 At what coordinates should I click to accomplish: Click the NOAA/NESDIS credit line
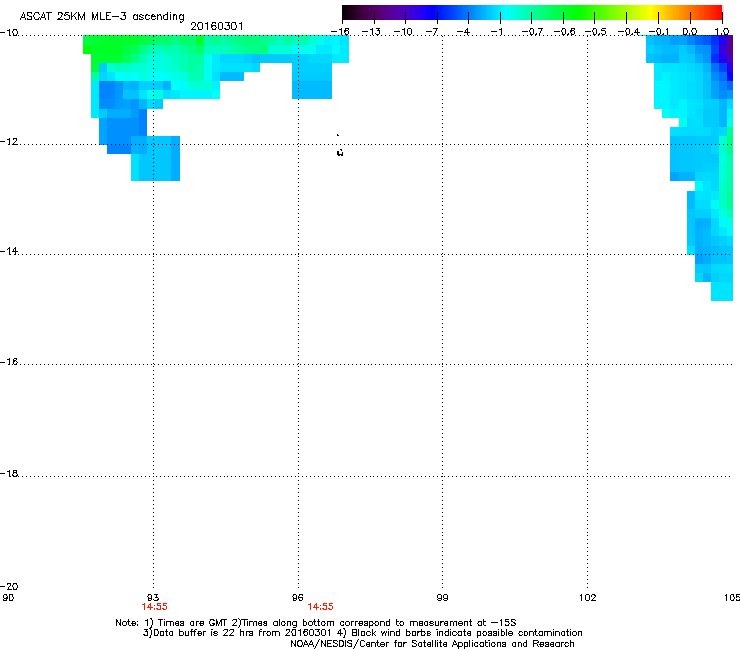[432, 644]
